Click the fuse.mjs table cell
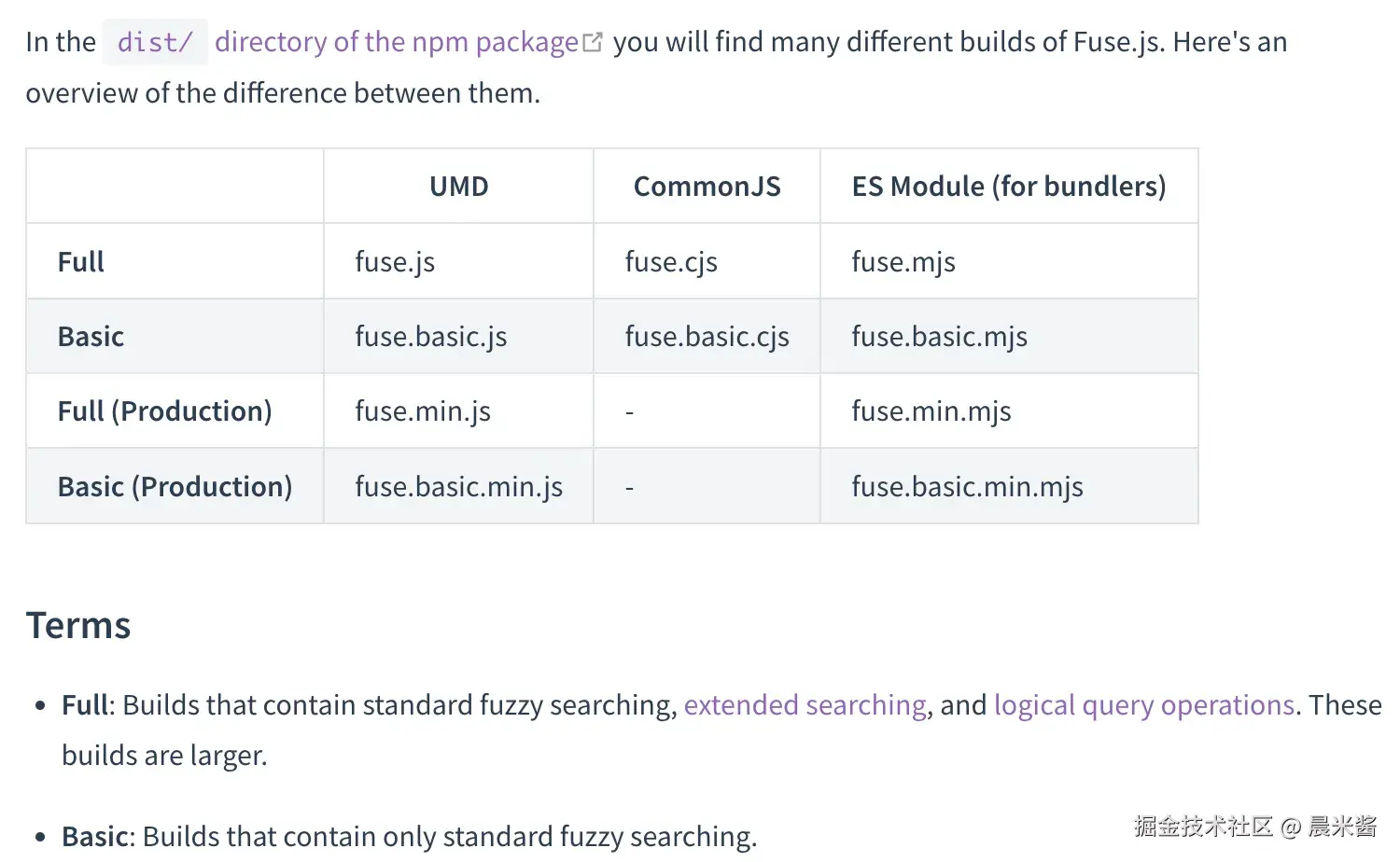 pyautogui.click(x=903, y=262)
